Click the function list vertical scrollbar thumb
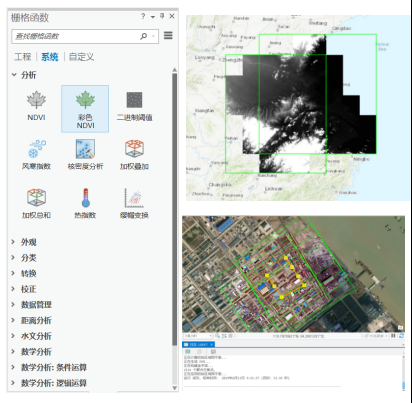Screen dimensions: 412x403 point(175,209)
